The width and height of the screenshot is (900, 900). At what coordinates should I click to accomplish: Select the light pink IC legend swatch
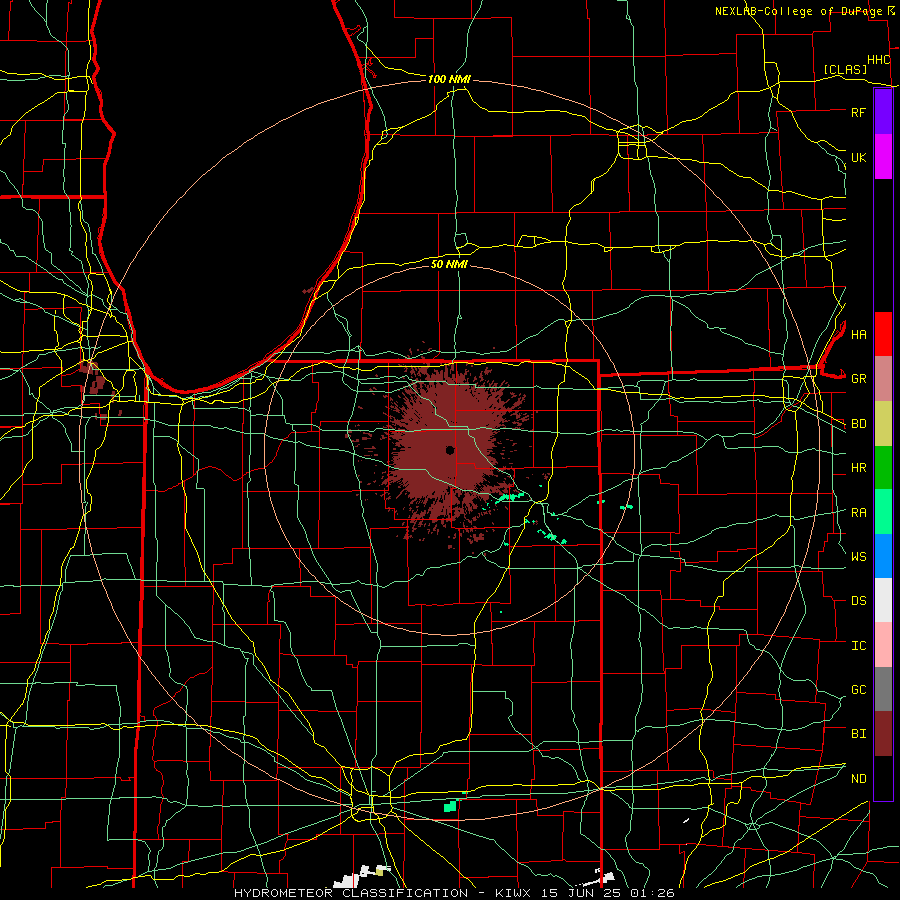[x=883, y=645]
